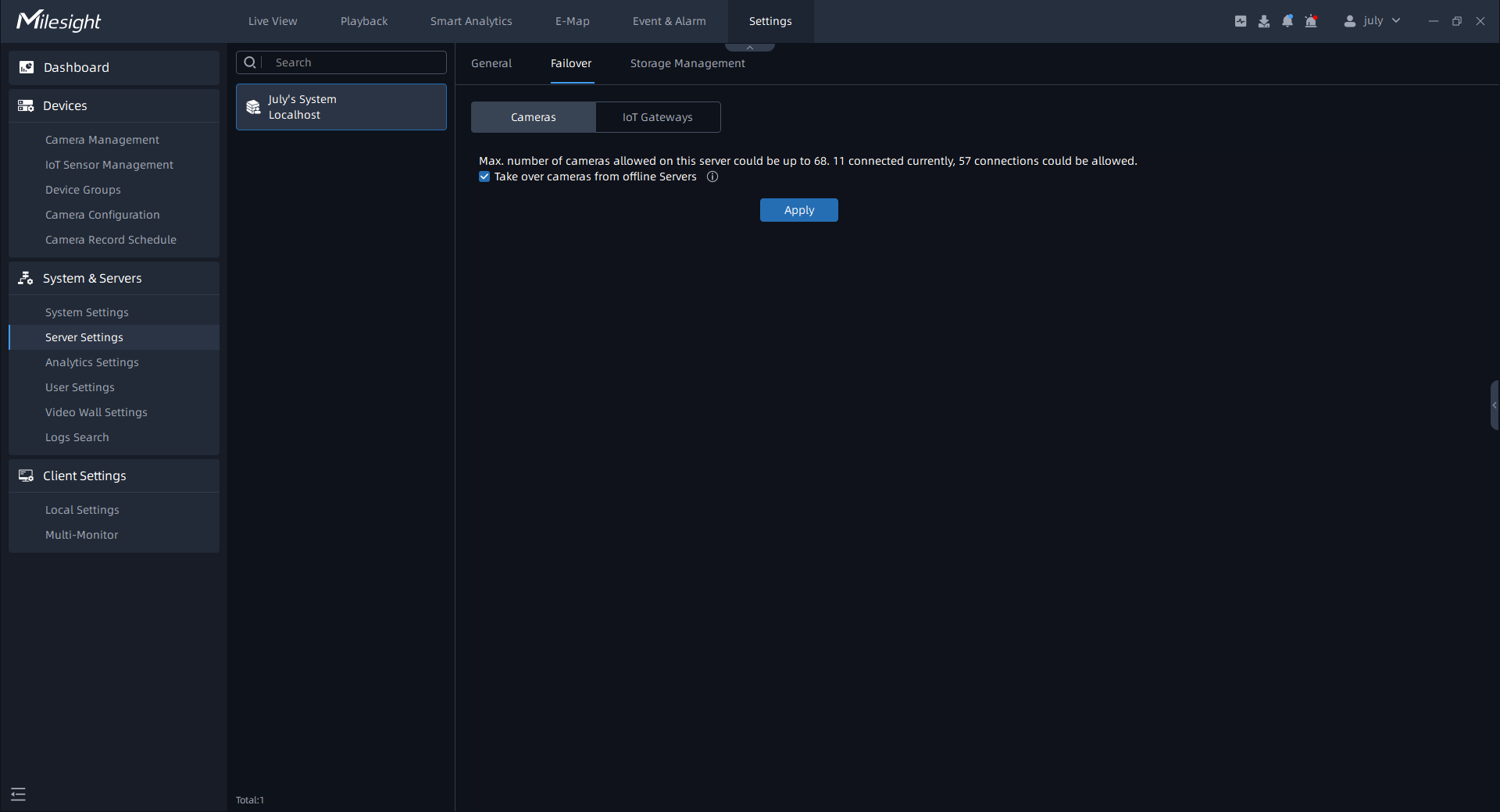This screenshot has height=812, width=1500.
Task: Go to Camera Management
Action: tap(102, 140)
